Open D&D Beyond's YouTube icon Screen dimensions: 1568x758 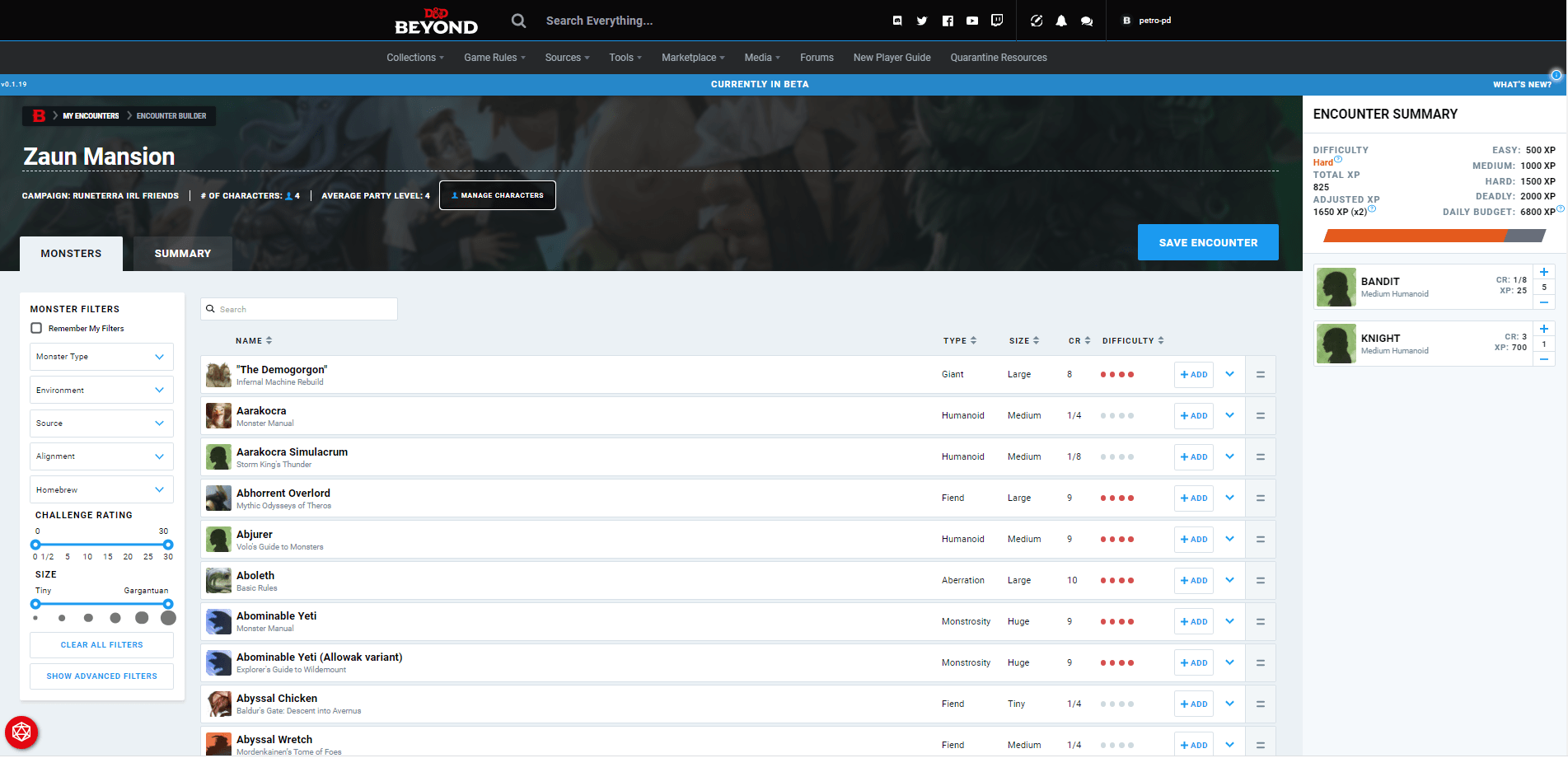pyautogui.click(x=972, y=21)
